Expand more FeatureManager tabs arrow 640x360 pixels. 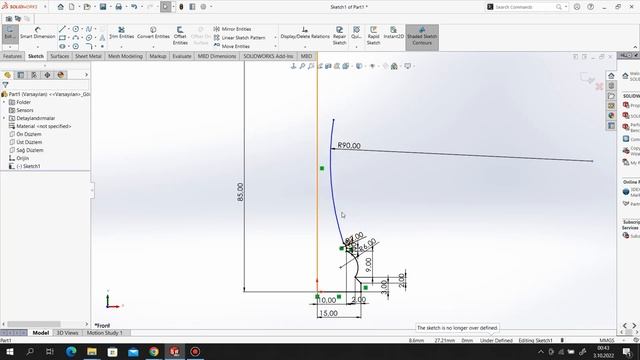point(86,75)
